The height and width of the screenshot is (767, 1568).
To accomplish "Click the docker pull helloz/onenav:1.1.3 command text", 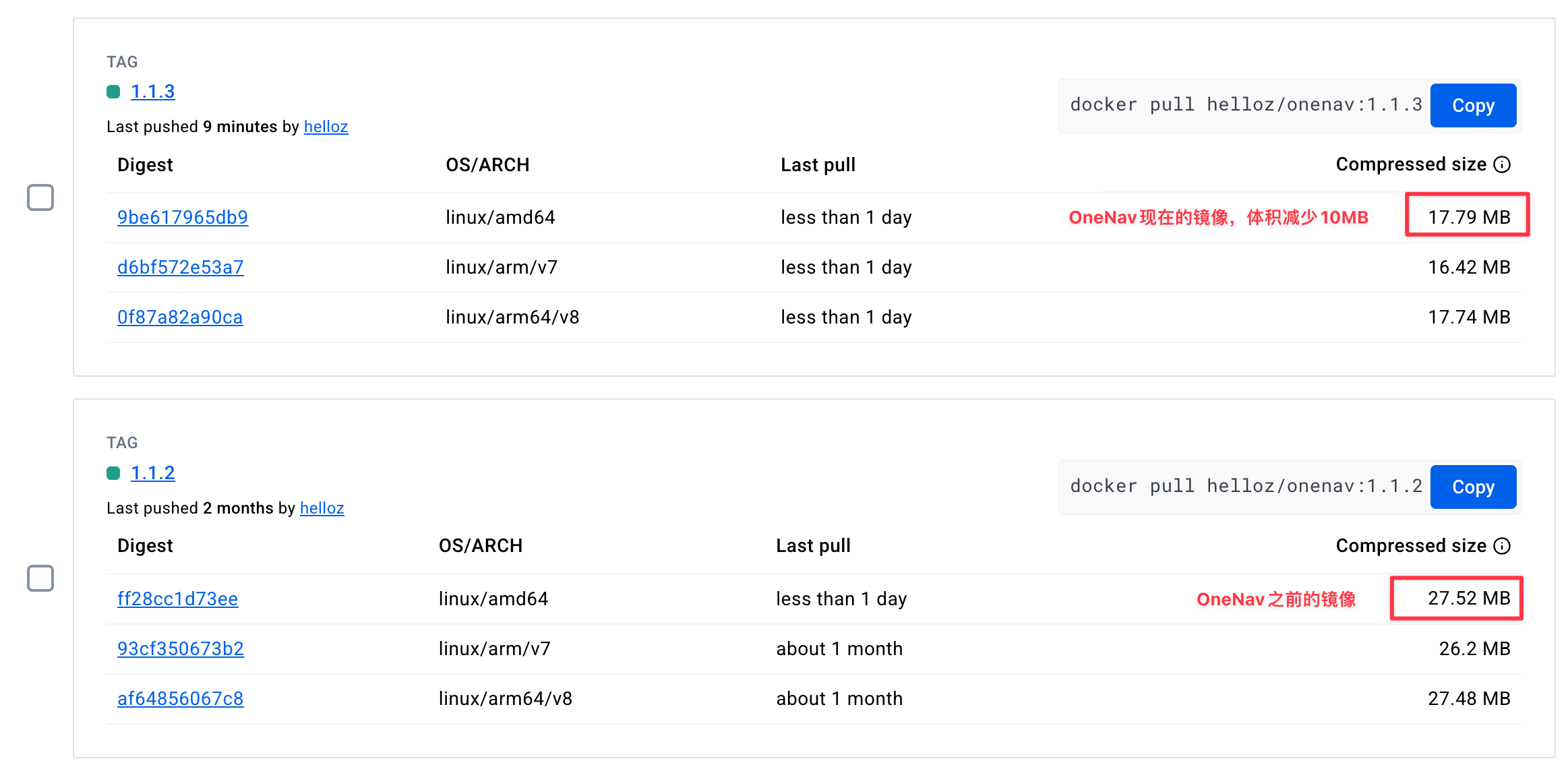I will (1246, 104).
